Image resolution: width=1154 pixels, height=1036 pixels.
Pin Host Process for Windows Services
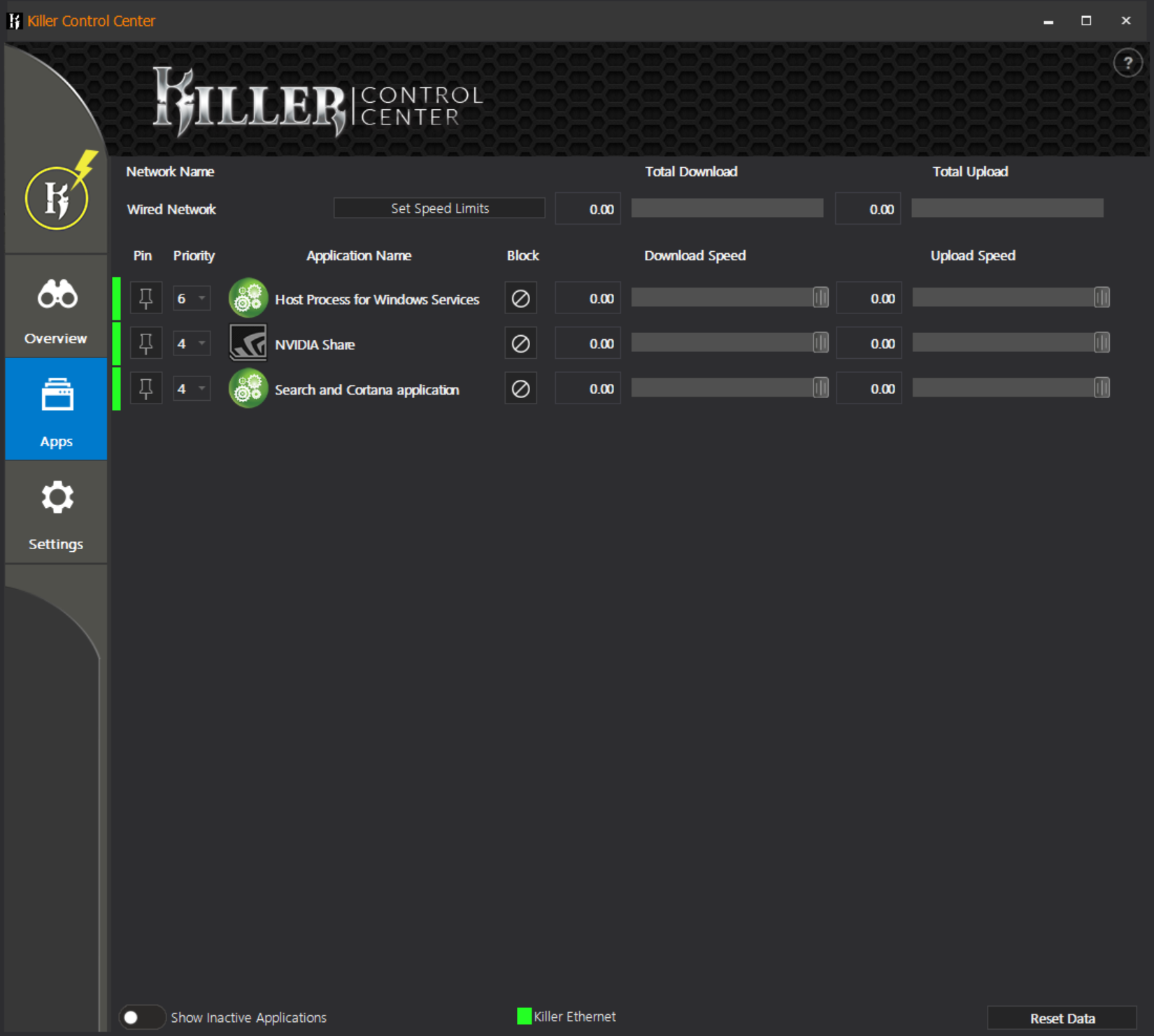tap(146, 299)
